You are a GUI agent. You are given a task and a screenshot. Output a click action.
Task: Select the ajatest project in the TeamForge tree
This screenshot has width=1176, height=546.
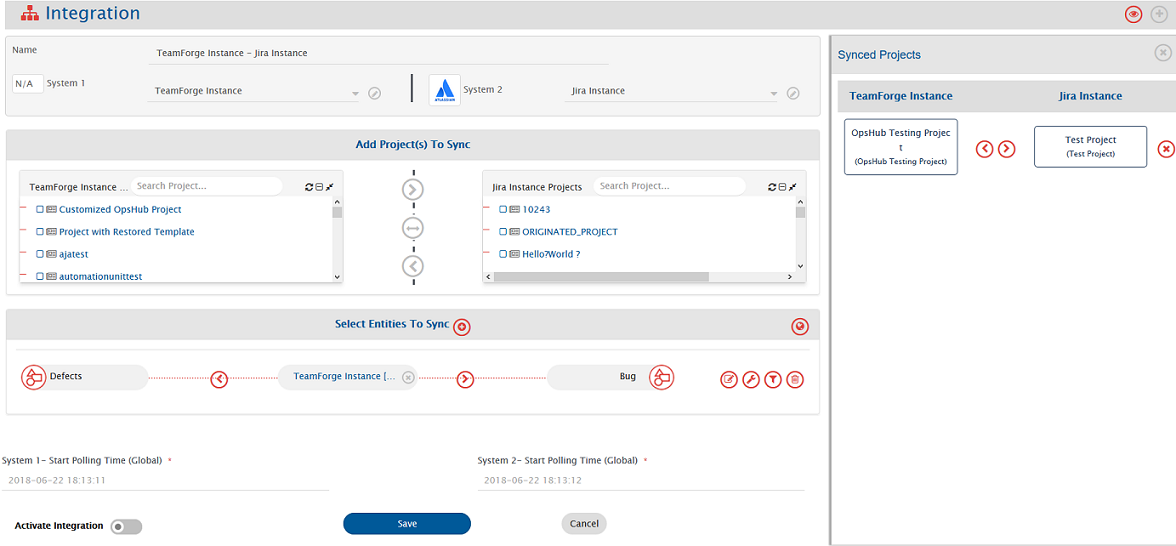tap(73, 254)
